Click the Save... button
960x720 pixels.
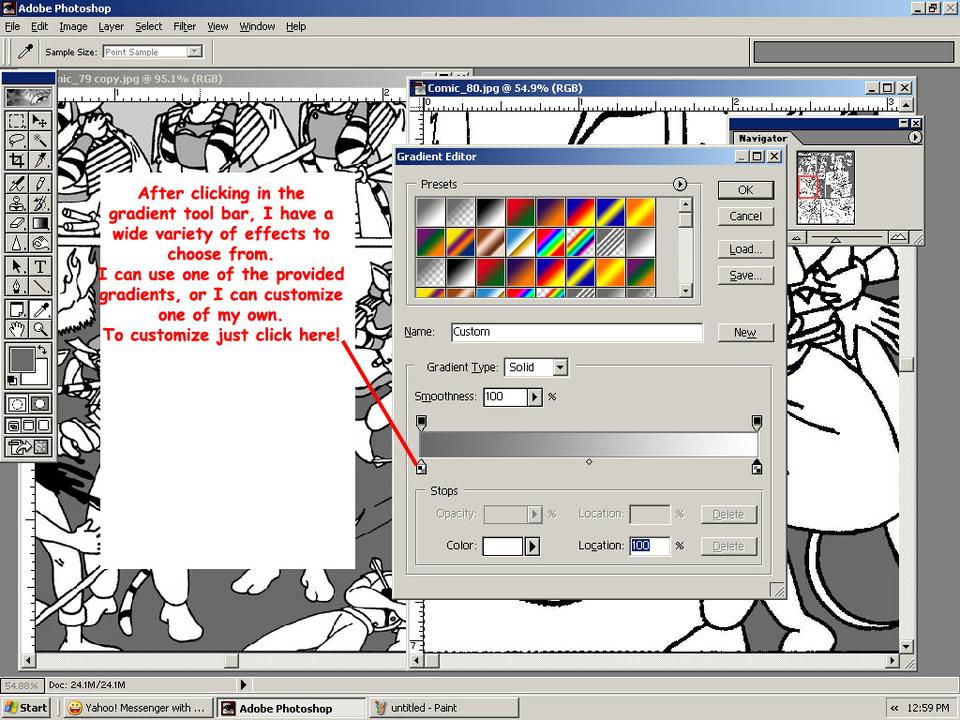(746, 276)
